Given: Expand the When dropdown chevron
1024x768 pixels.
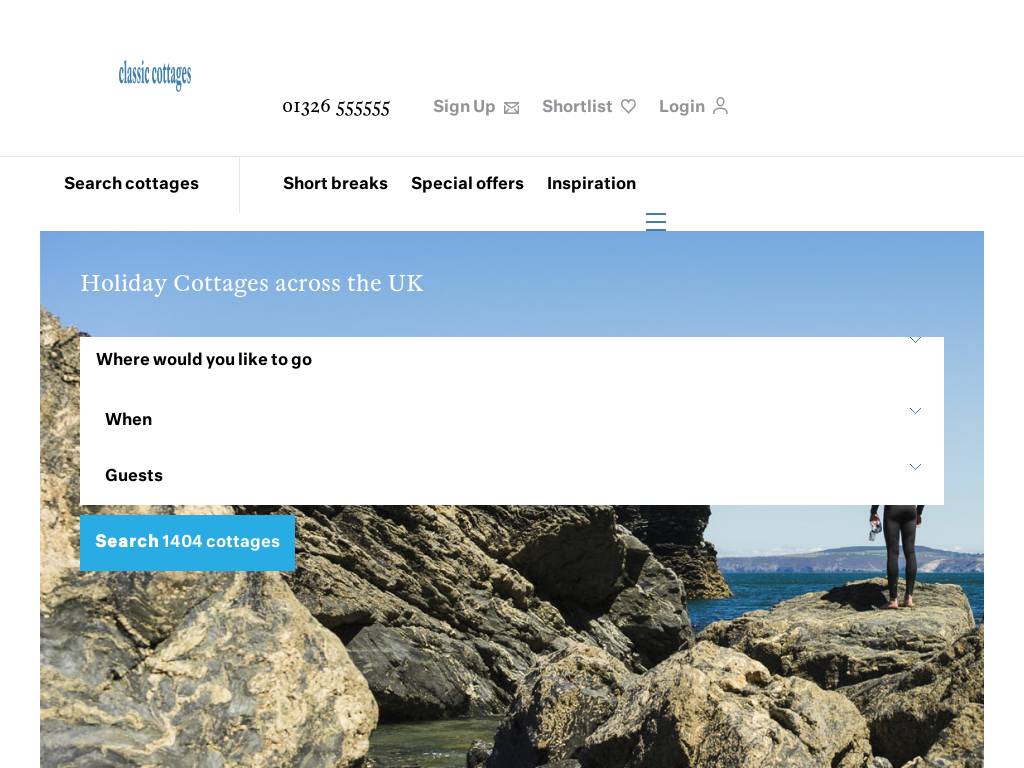Looking at the screenshot, I should (x=916, y=411).
